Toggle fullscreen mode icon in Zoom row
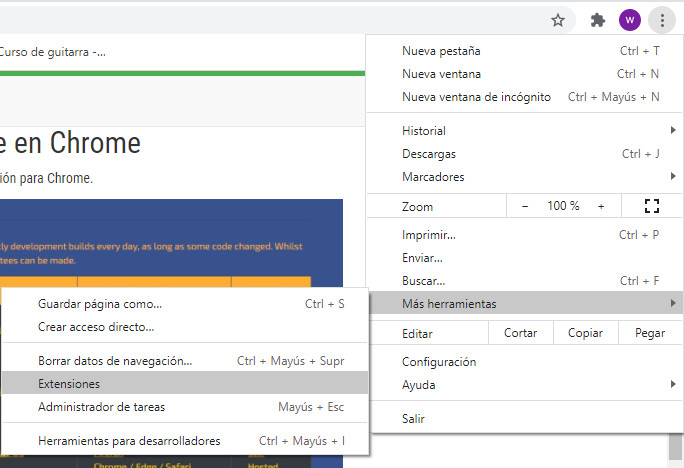Viewport: 684px width, 468px height. point(652,206)
